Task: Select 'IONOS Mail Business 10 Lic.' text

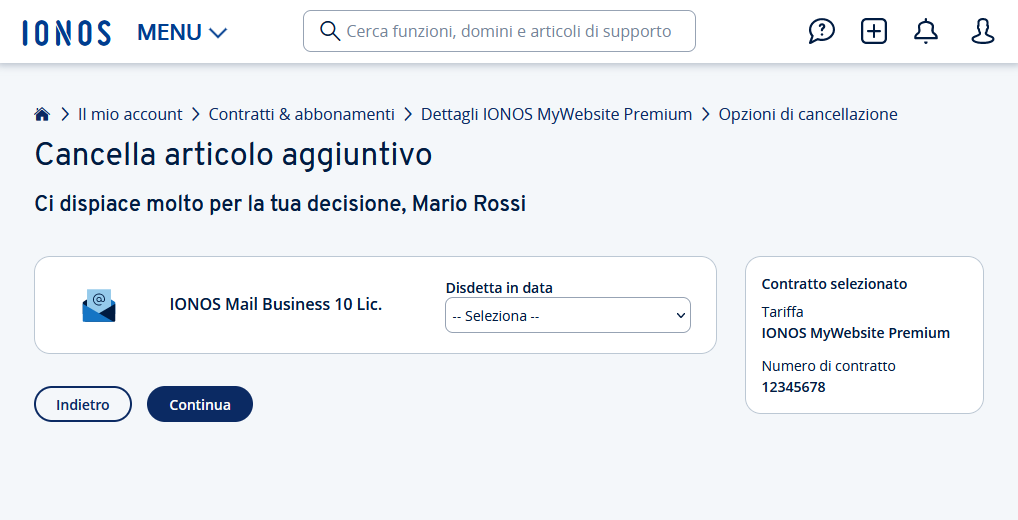Action: [276, 304]
